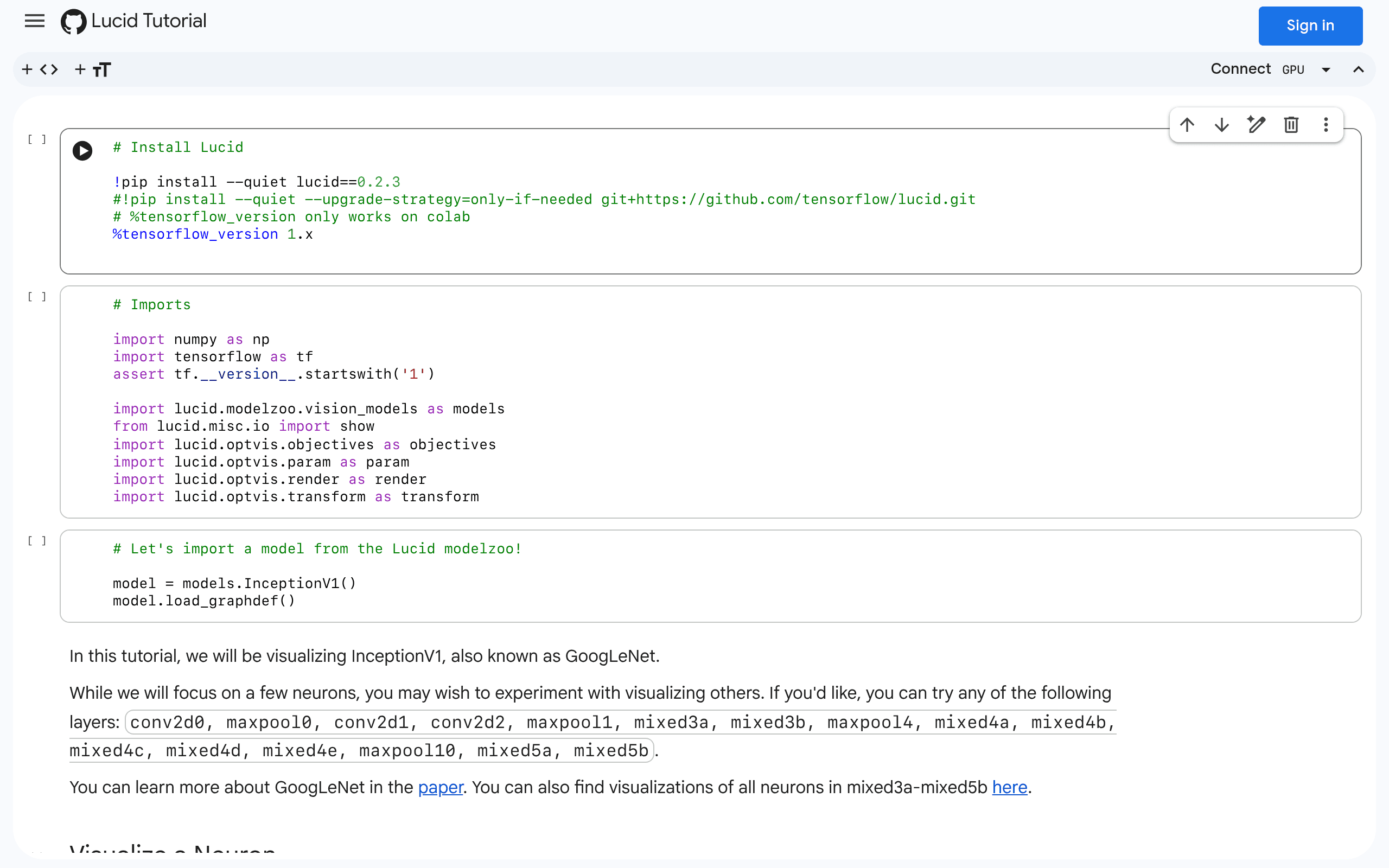Click the InceptionV1 model cell execution bracket
The height and width of the screenshot is (868, 1389).
point(37,541)
